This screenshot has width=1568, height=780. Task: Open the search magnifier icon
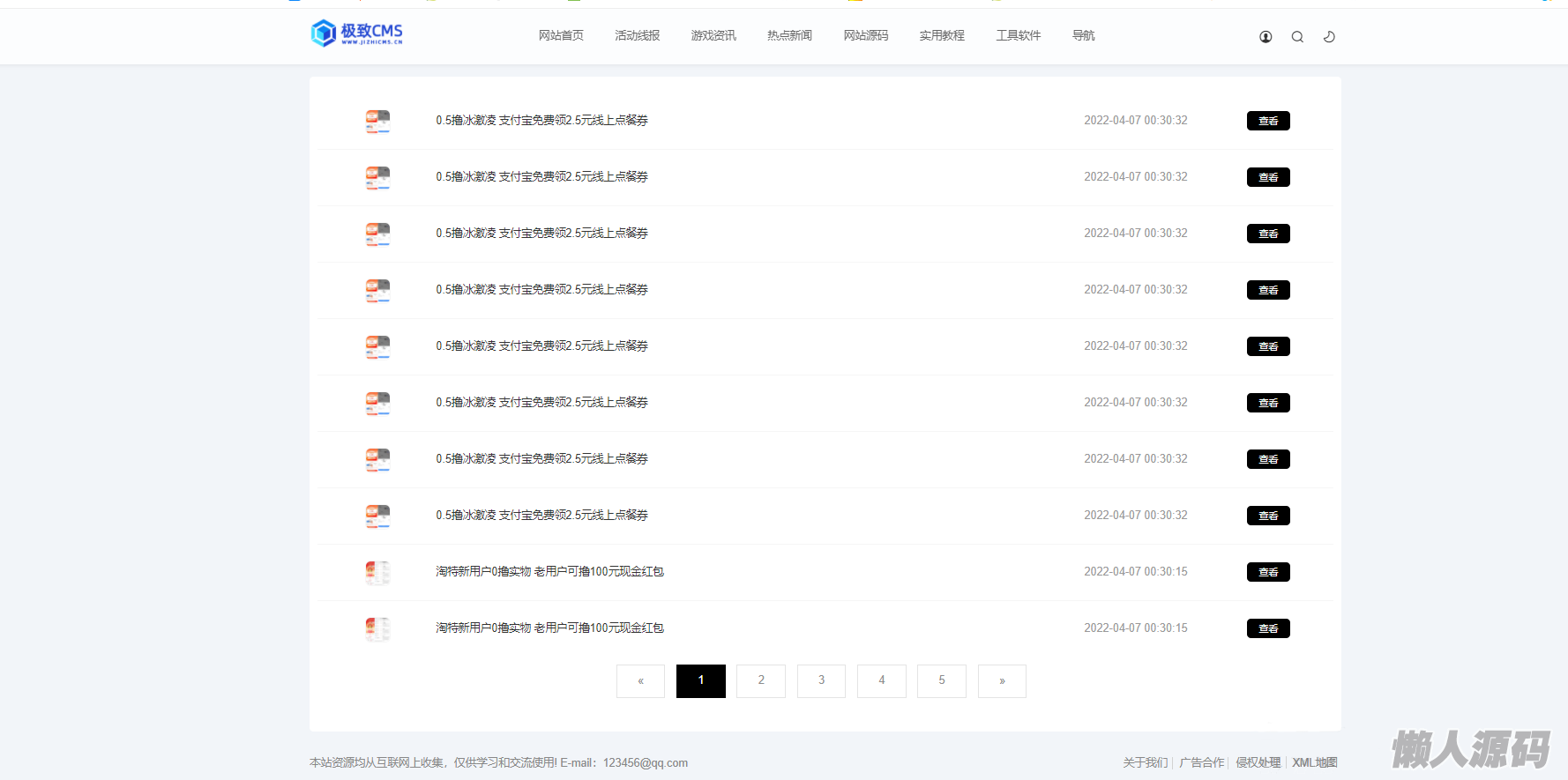coord(1297,37)
